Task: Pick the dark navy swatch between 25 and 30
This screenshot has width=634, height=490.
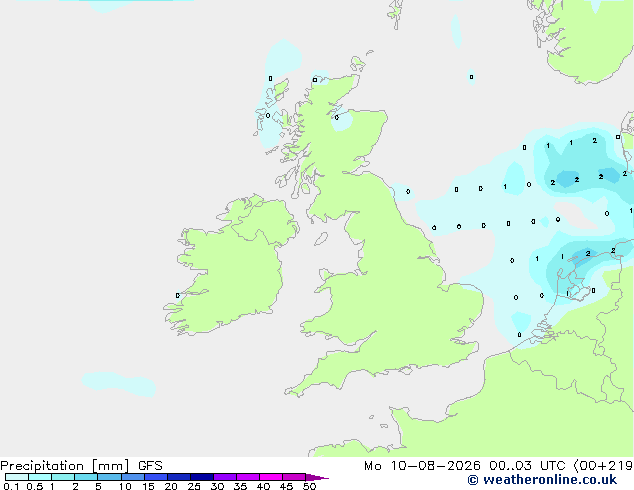Action: pyautogui.click(x=201, y=477)
